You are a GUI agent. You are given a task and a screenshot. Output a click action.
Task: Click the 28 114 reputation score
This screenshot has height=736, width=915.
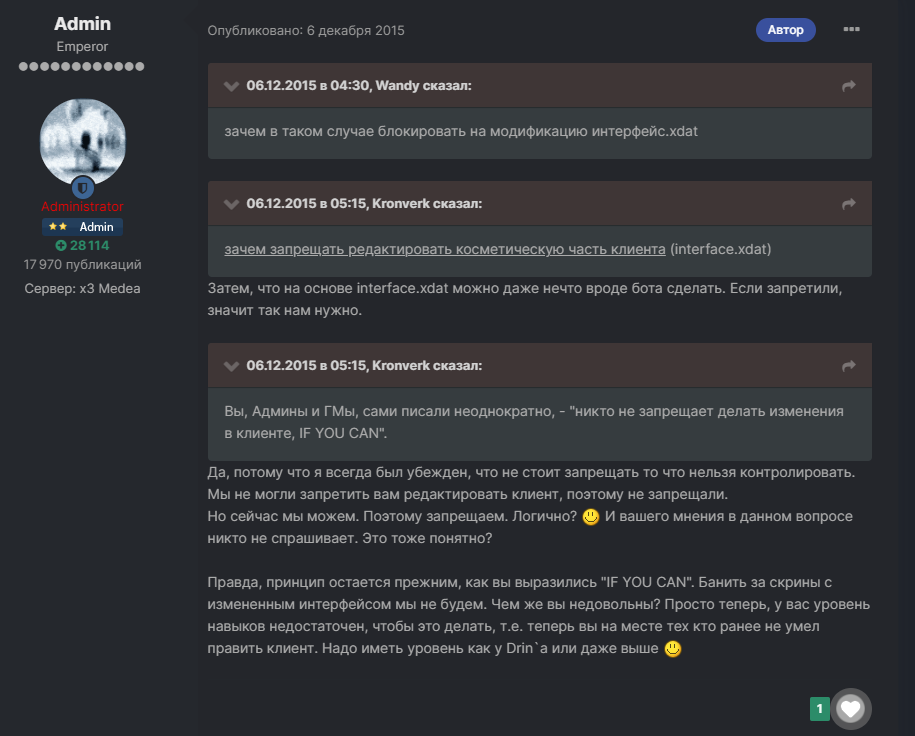click(x=89, y=246)
